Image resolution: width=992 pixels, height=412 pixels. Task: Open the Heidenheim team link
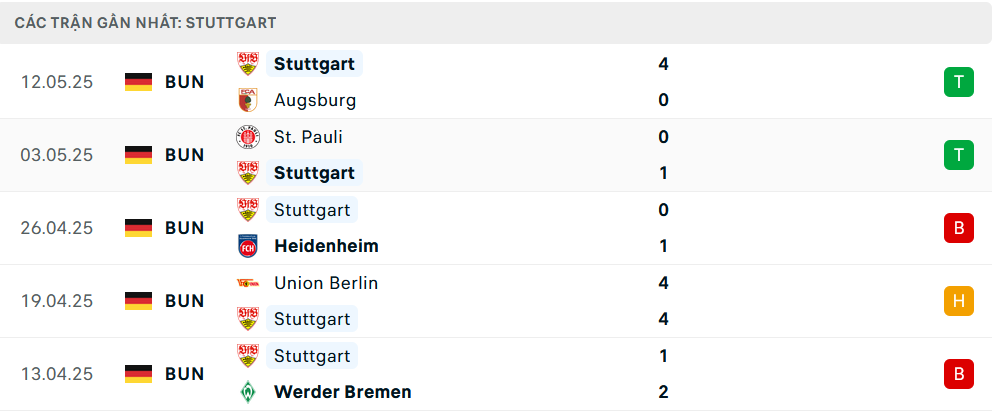click(x=326, y=246)
